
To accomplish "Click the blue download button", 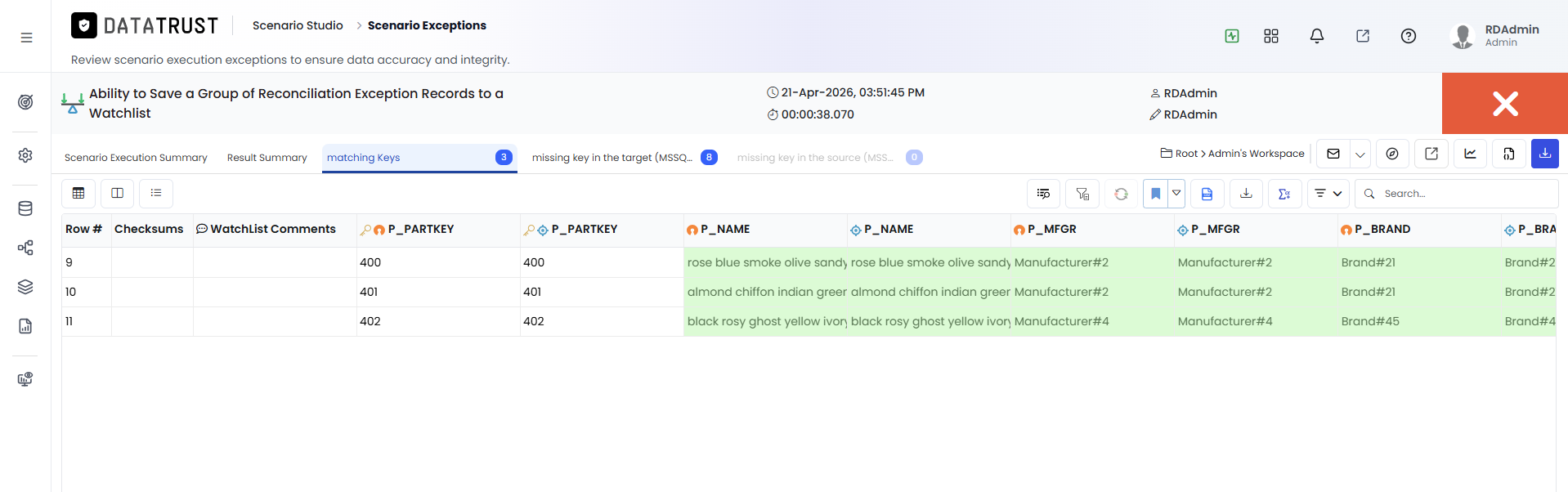I will [1545, 154].
